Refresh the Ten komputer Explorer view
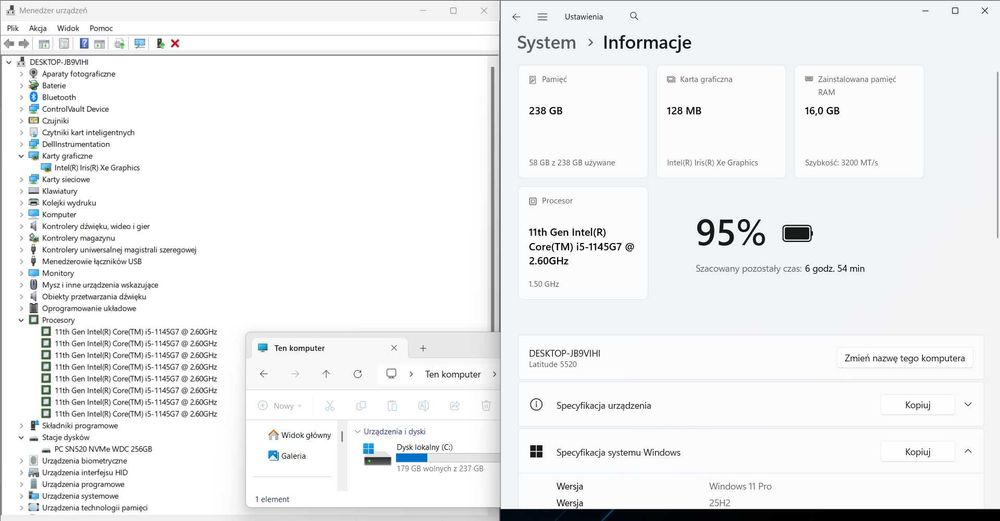Image resolution: width=1000 pixels, height=521 pixels. tap(357, 374)
